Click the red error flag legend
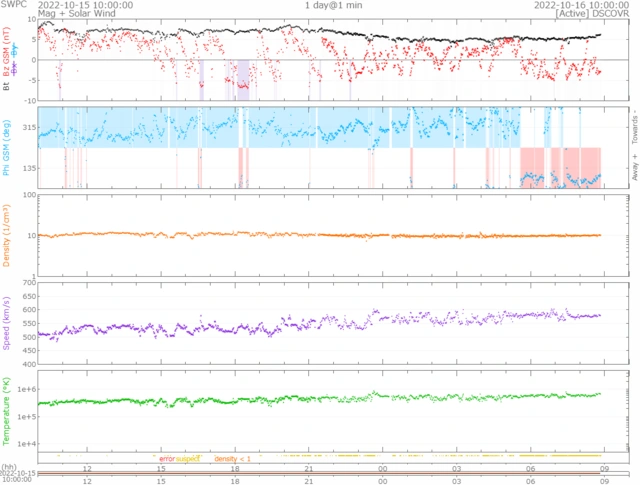The height and width of the screenshot is (485, 640). tap(165, 458)
